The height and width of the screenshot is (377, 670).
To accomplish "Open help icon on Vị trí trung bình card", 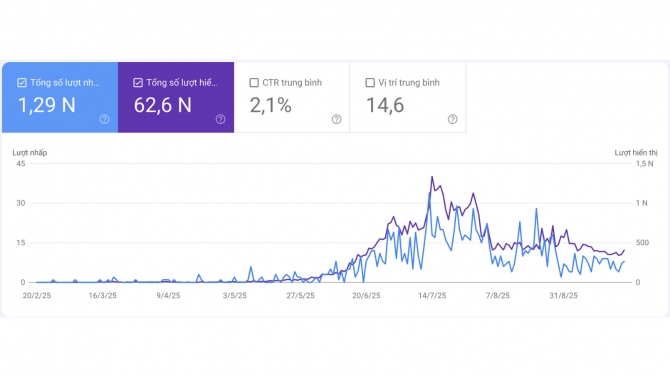I will pos(453,119).
